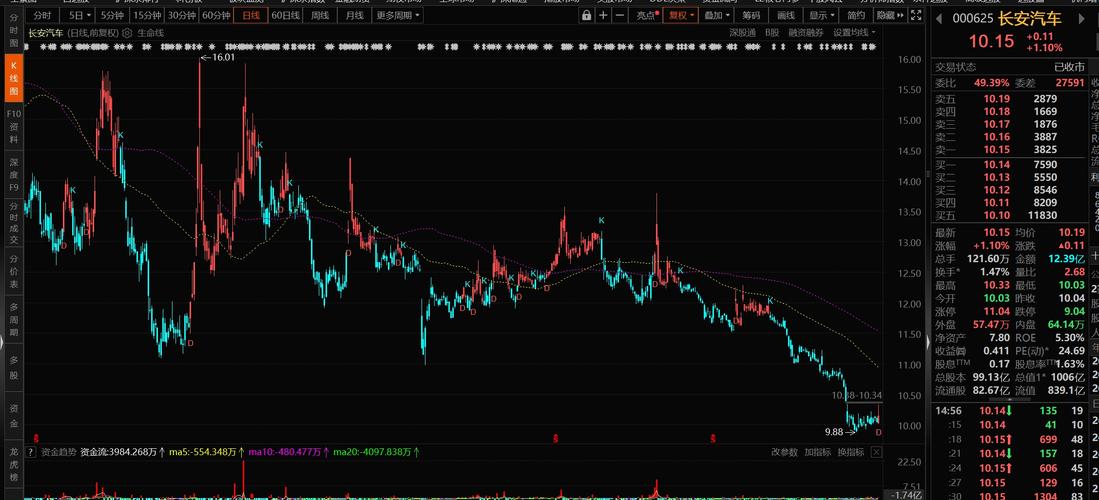
Task: Switch to 5分钟 period
Action: click(x=112, y=15)
